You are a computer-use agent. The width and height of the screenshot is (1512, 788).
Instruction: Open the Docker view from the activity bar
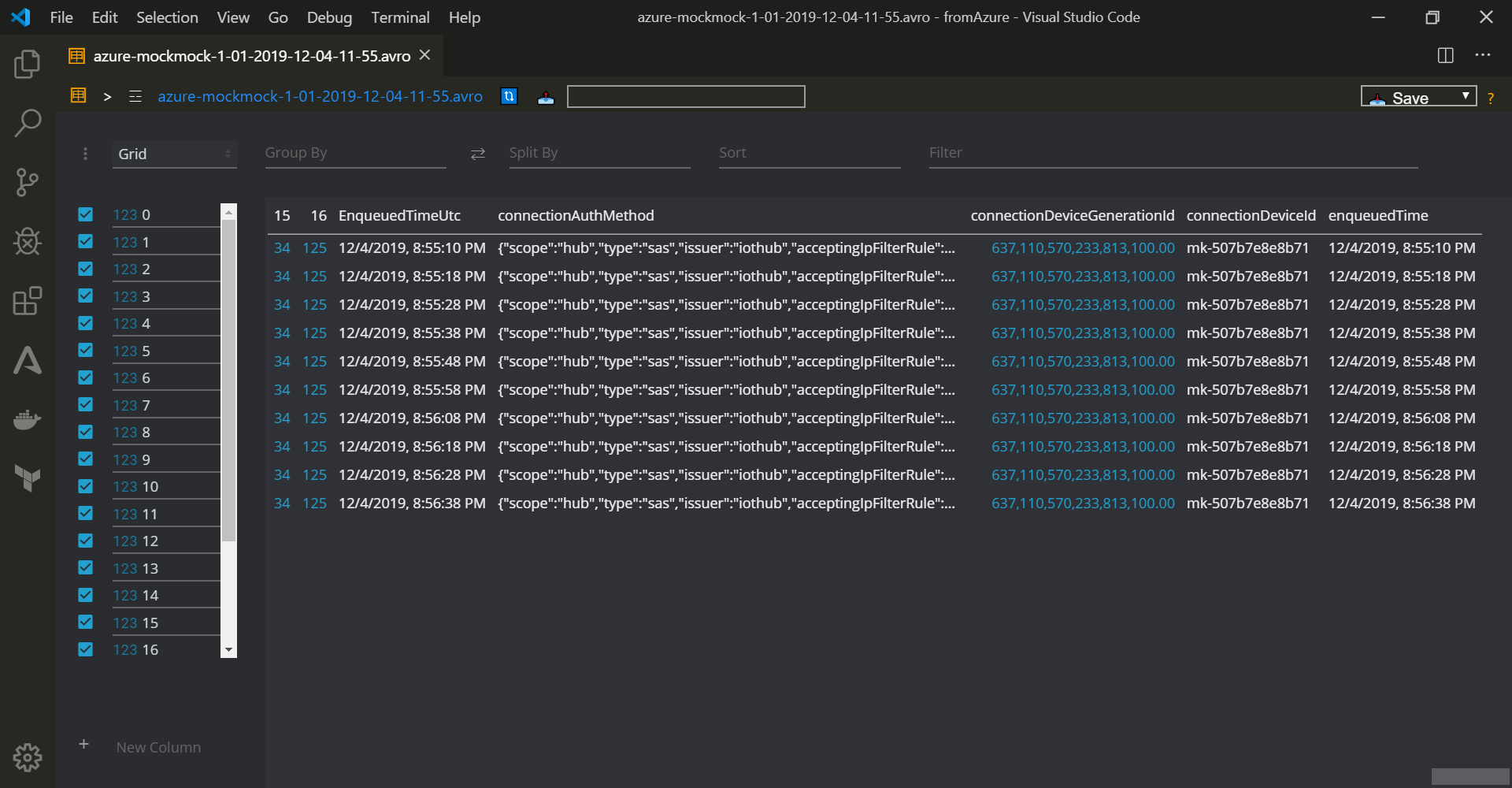(x=28, y=419)
